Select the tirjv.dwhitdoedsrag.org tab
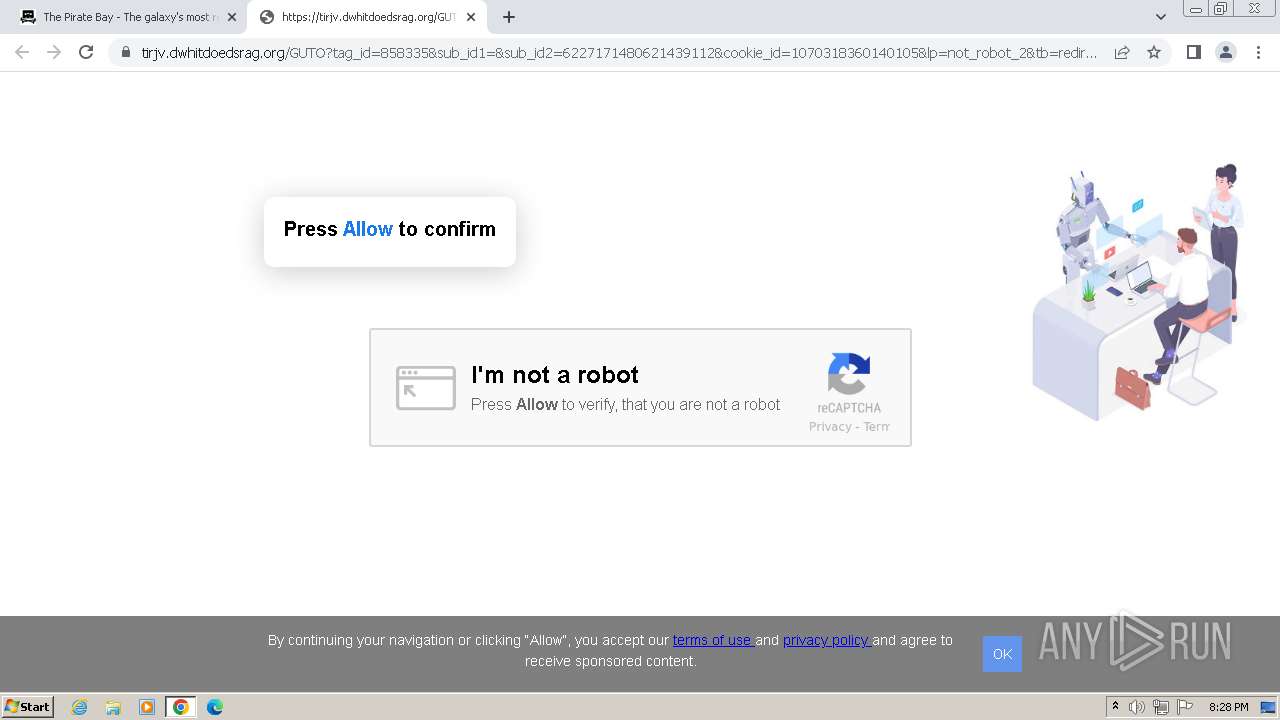 click(x=366, y=17)
